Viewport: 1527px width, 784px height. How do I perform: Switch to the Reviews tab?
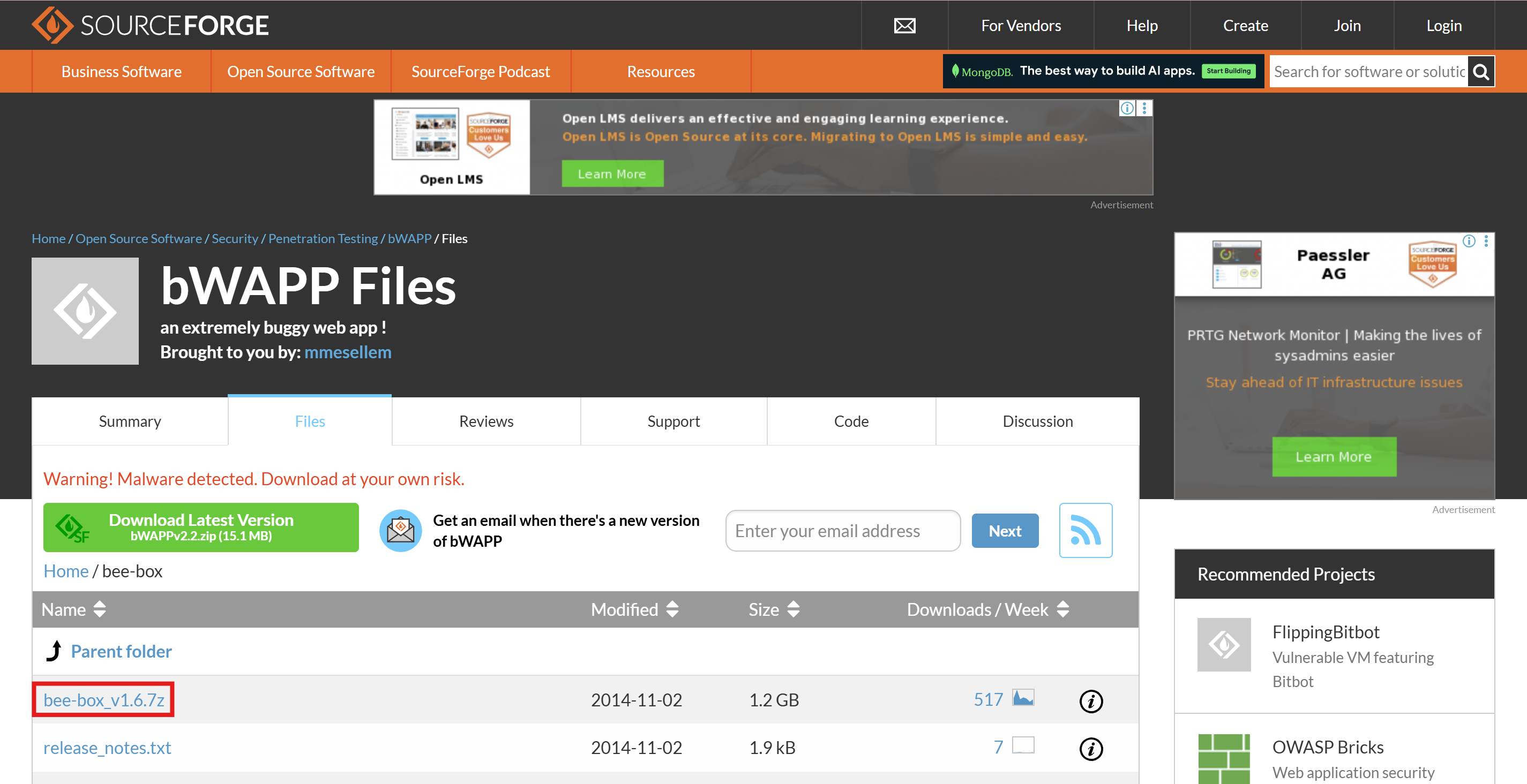point(485,421)
